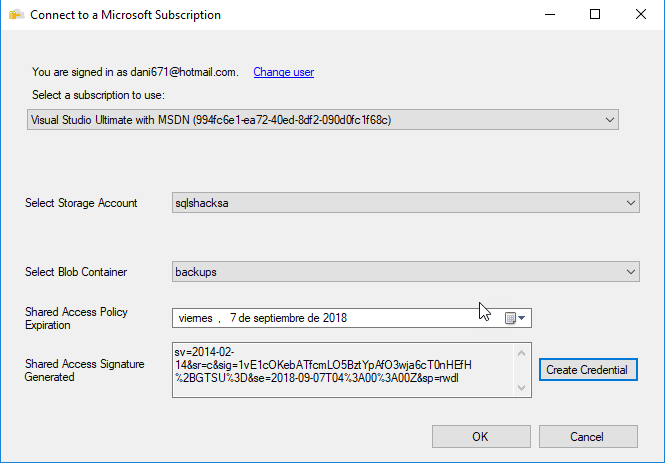Expand the Visual Studio Ultimate subscription dropdown

tap(611, 120)
